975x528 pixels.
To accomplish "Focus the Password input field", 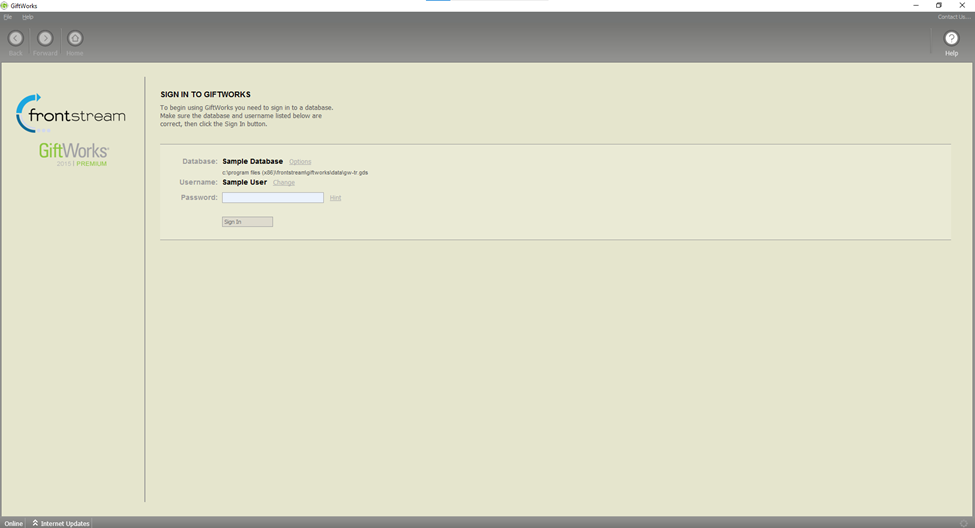I will click(273, 198).
